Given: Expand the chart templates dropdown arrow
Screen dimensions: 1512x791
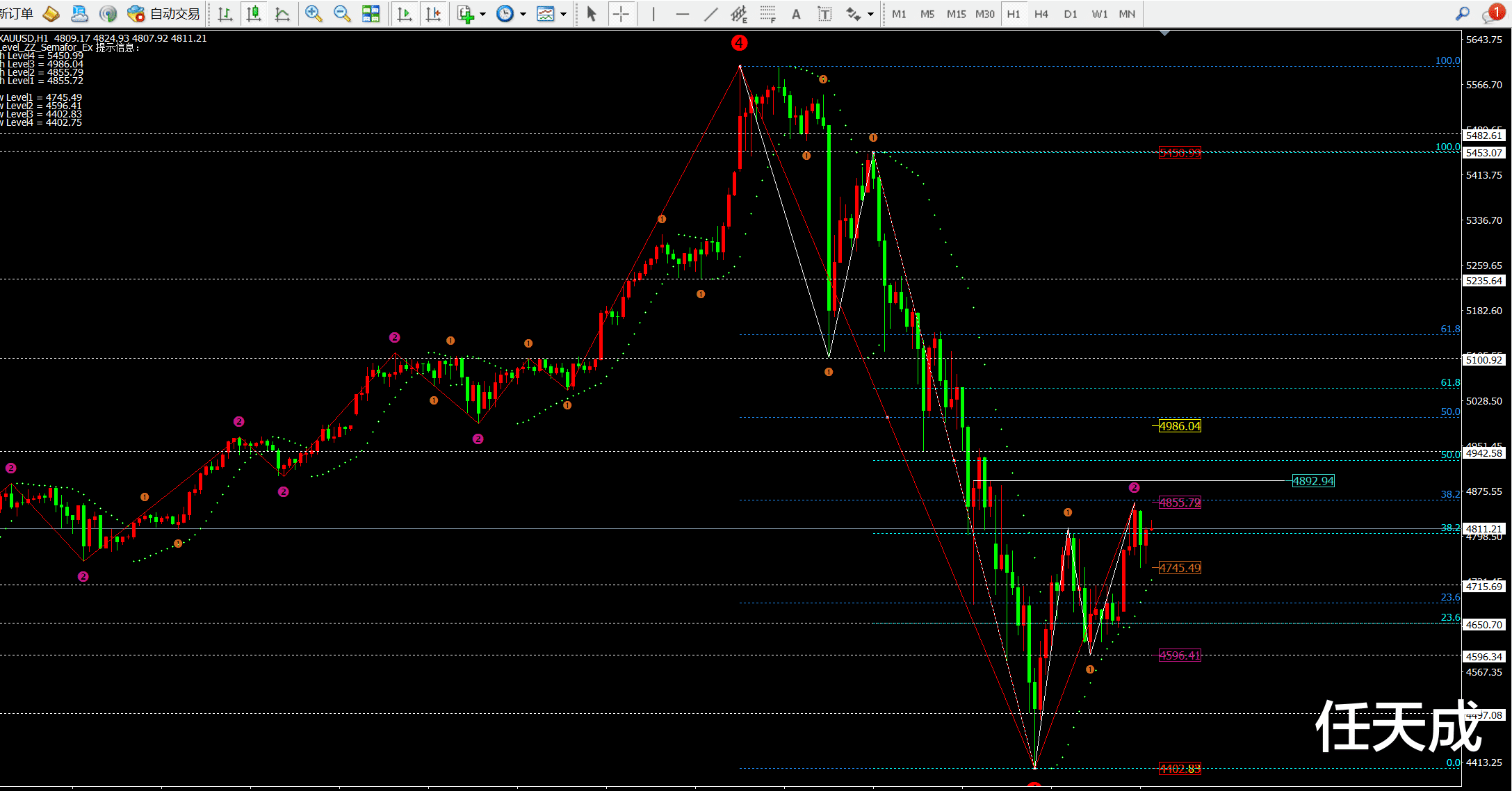Looking at the screenshot, I should 563,14.
